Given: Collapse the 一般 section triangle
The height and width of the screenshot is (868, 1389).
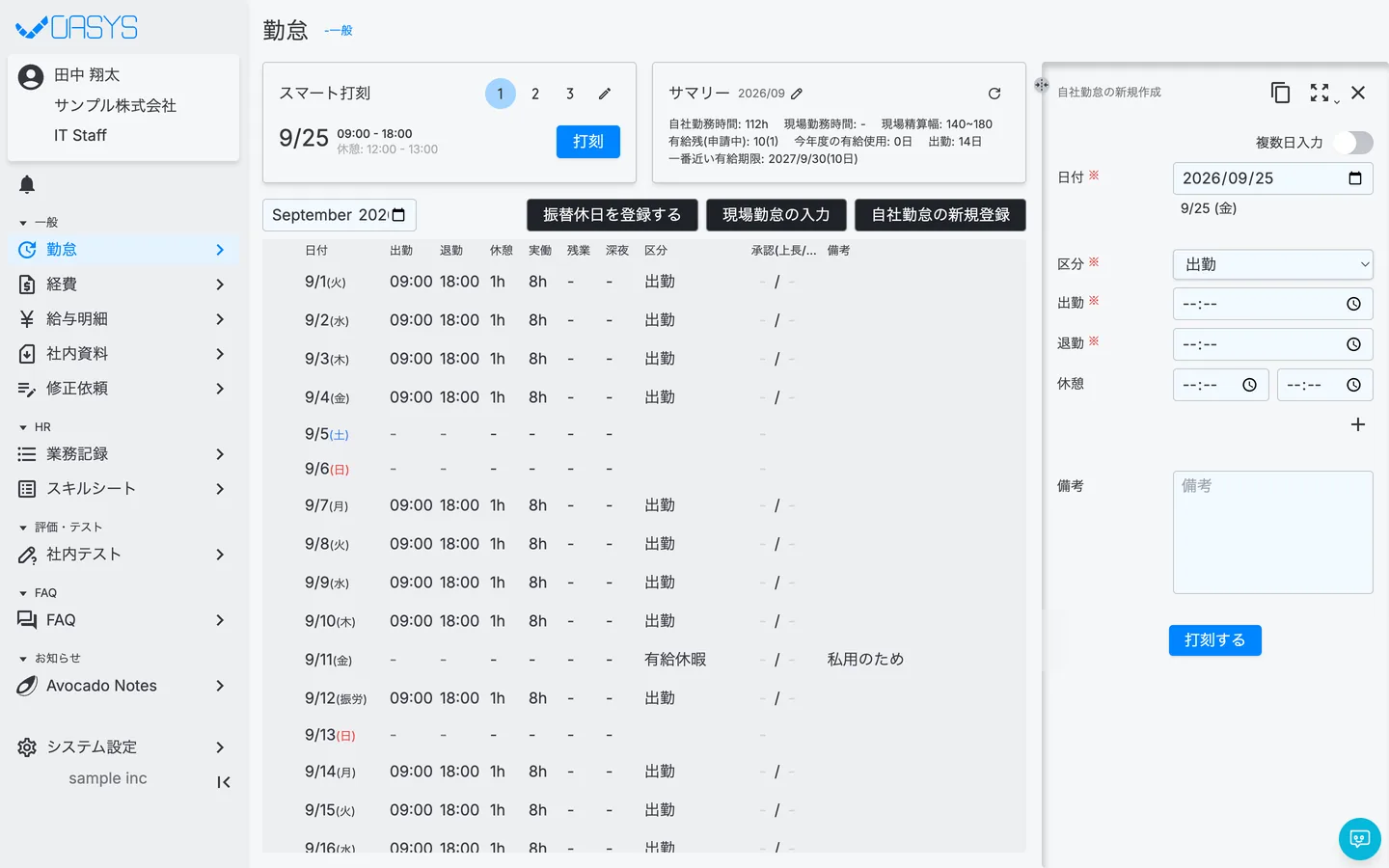Looking at the screenshot, I should pyautogui.click(x=23, y=223).
